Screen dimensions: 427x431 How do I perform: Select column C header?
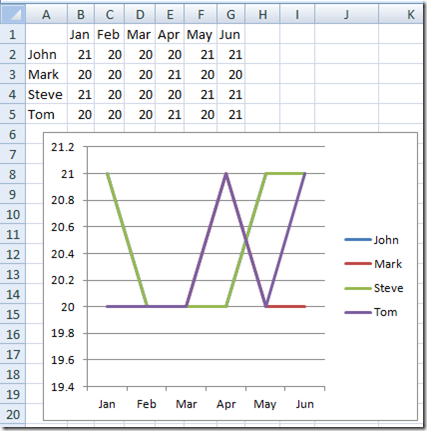pyautogui.click(x=109, y=14)
